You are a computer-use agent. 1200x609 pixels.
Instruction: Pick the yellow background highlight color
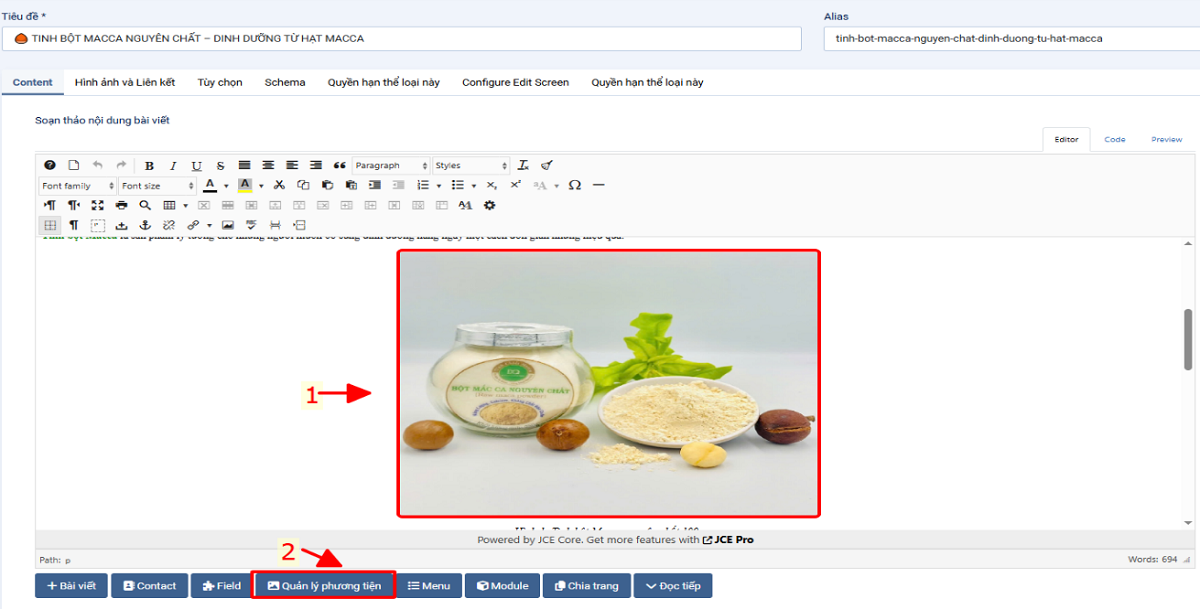pos(244,186)
